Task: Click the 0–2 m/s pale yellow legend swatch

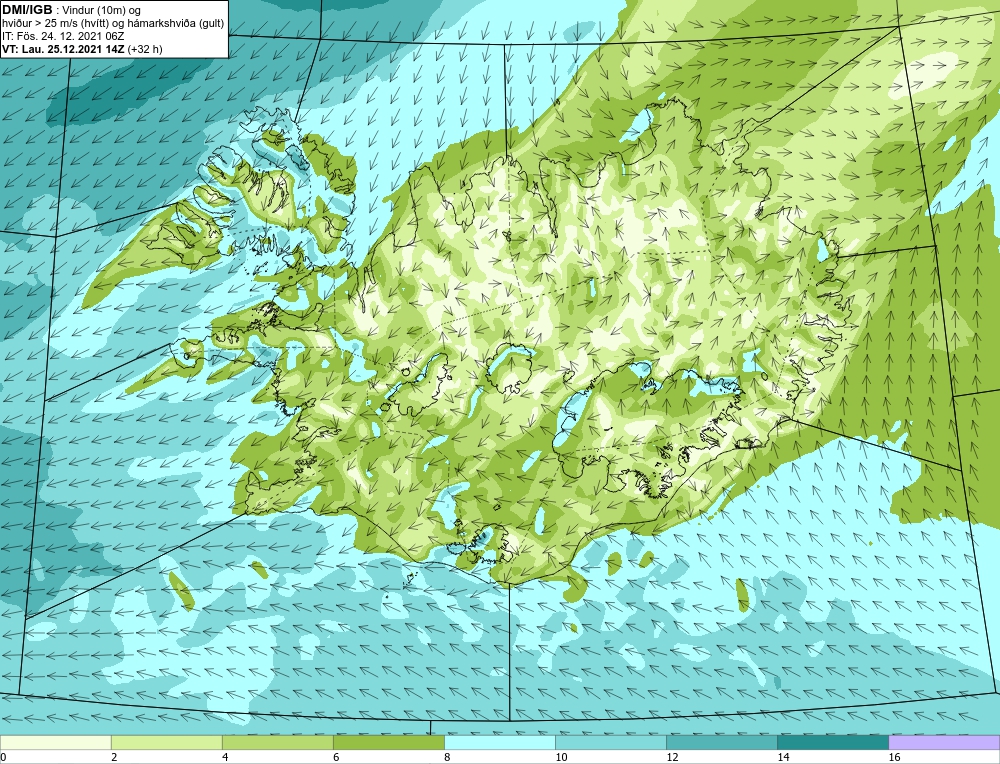Action: point(55,742)
